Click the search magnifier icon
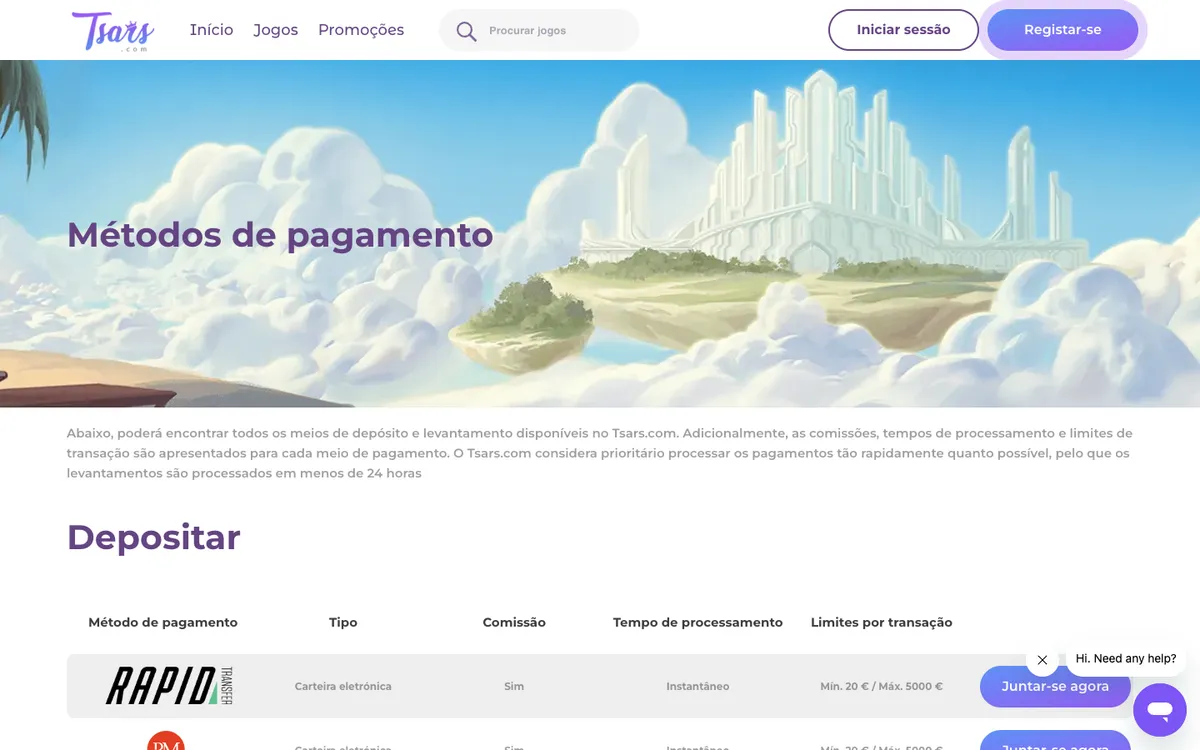Screen dimensions: 1200x750 click(x=466, y=31)
